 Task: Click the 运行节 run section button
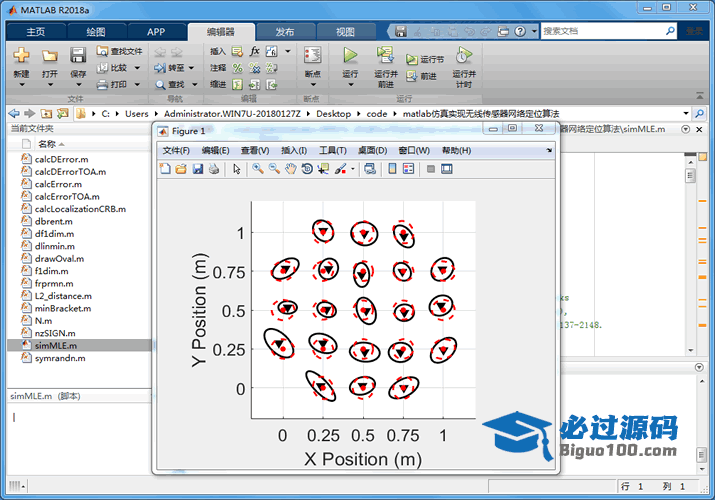pos(425,60)
